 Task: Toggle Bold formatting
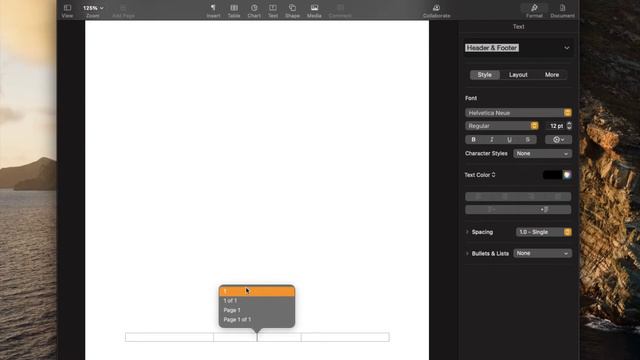point(473,140)
